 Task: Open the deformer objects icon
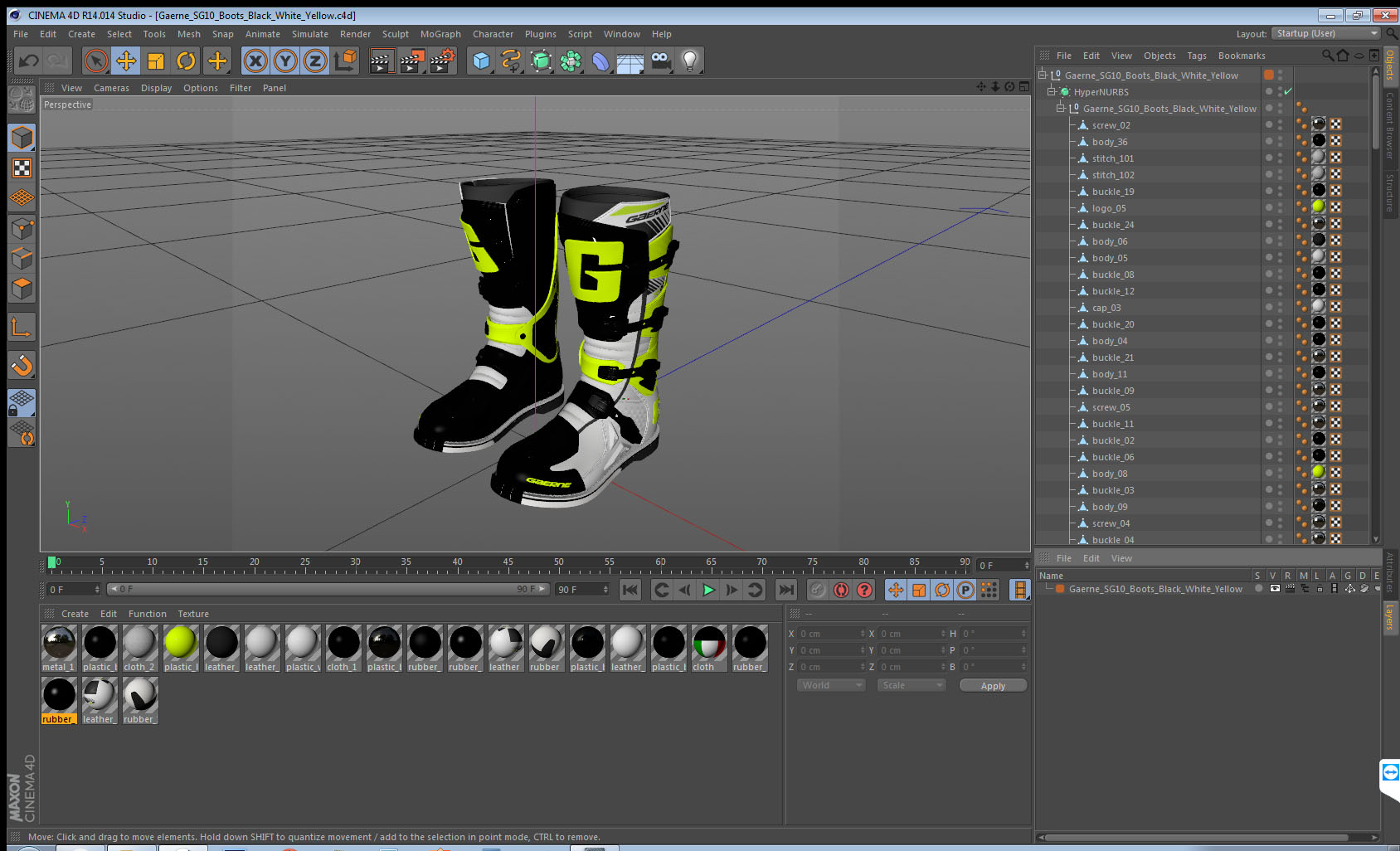(x=600, y=61)
